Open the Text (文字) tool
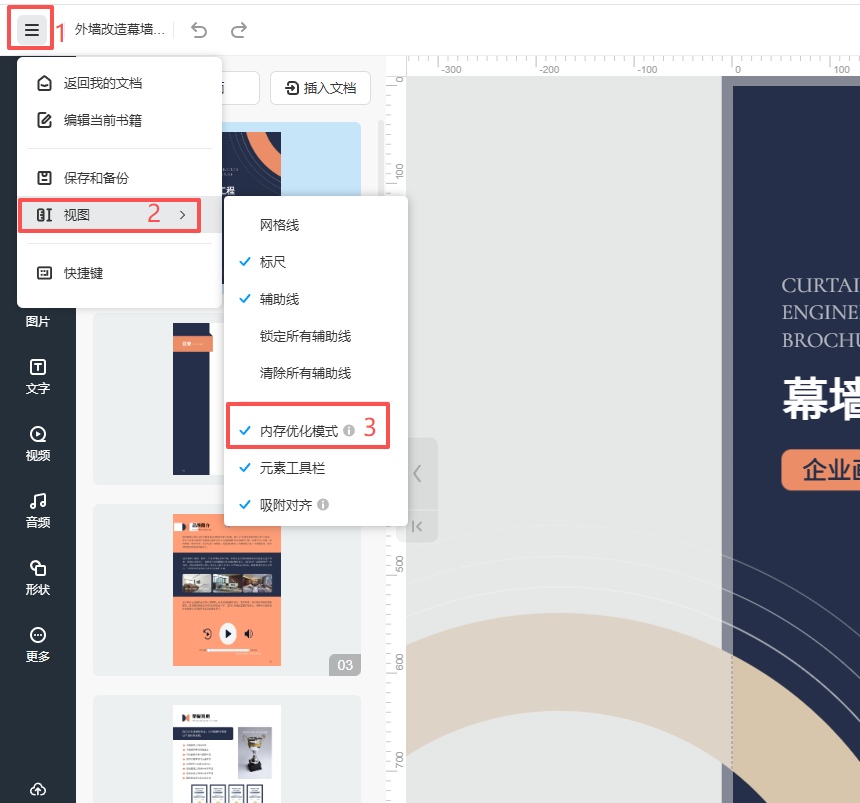 pyautogui.click(x=38, y=377)
